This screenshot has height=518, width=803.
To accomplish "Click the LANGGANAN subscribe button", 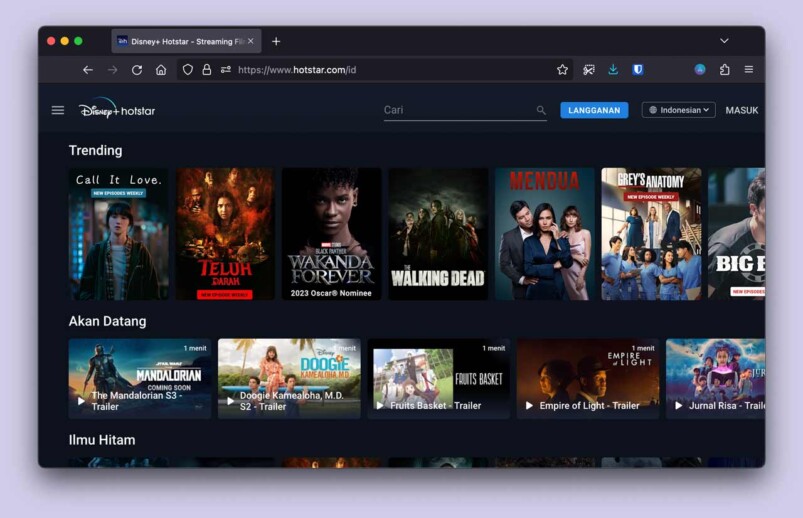I will coord(594,110).
